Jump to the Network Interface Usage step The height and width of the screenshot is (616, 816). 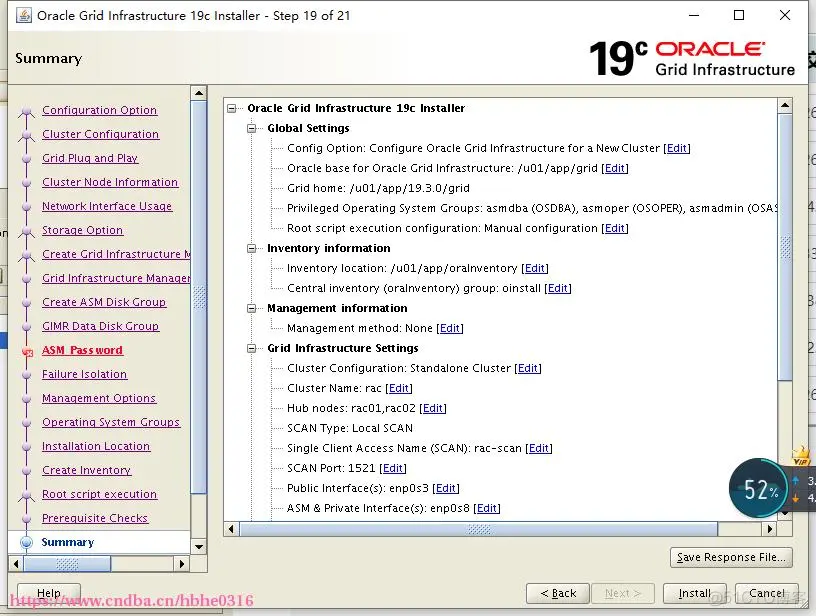[x=107, y=206]
